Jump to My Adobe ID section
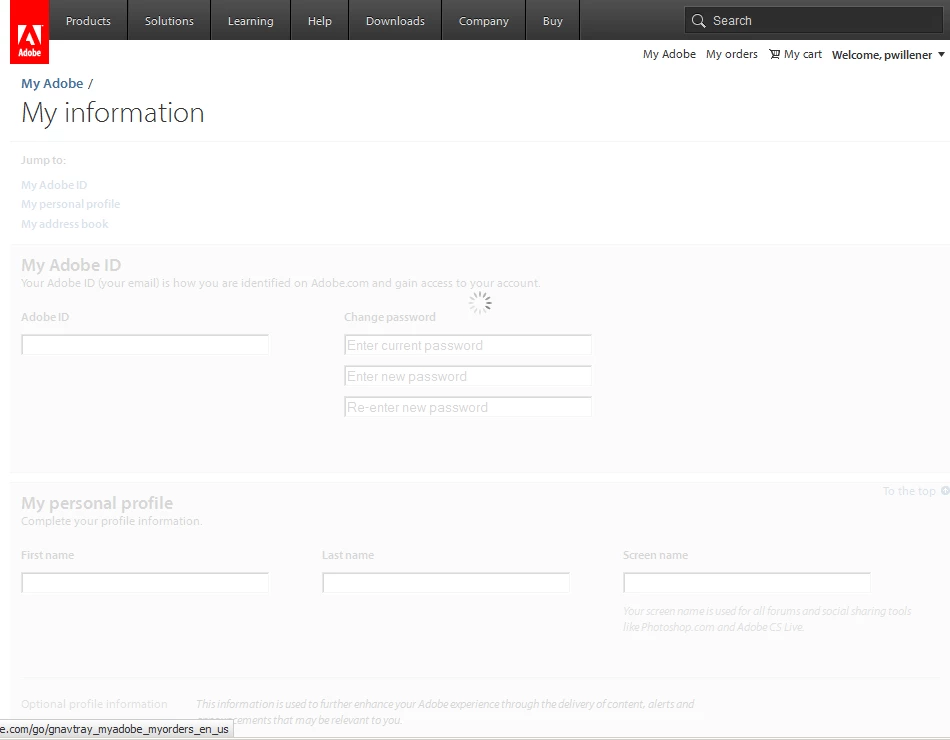Viewport: 950px width, 740px height. (x=54, y=185)
